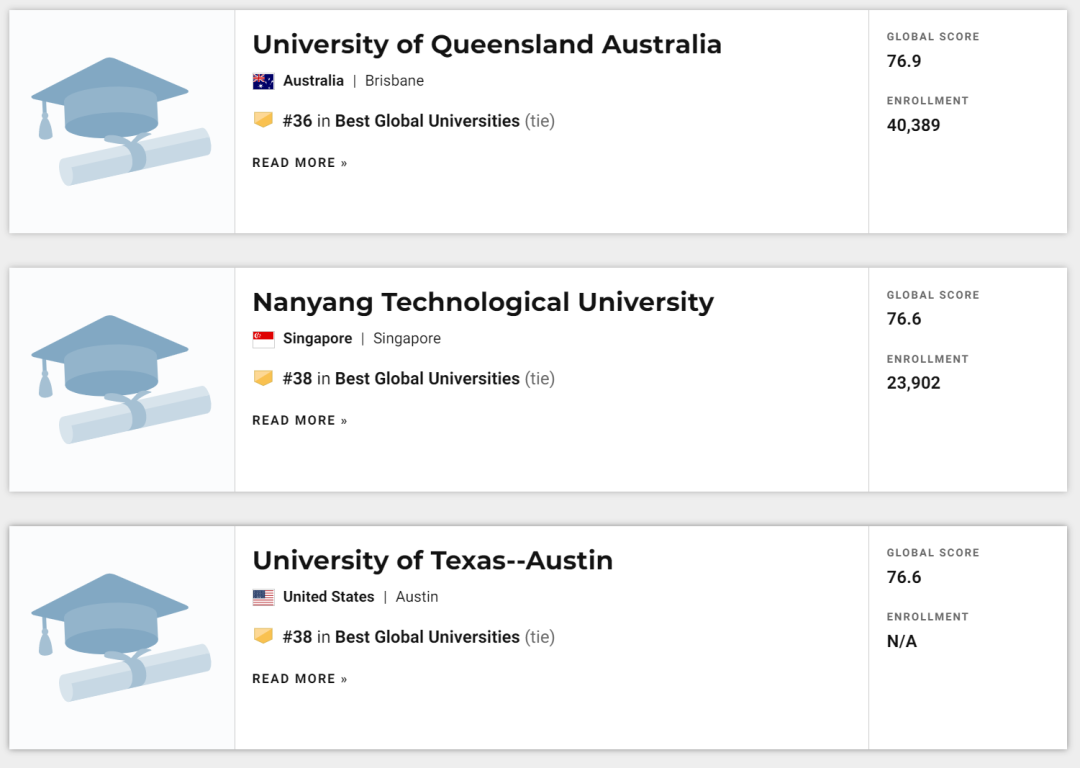Viewport: 1080px width, 768px height.
Task: Click Read More under Nanyang Technological University
Action: [299, 421]
